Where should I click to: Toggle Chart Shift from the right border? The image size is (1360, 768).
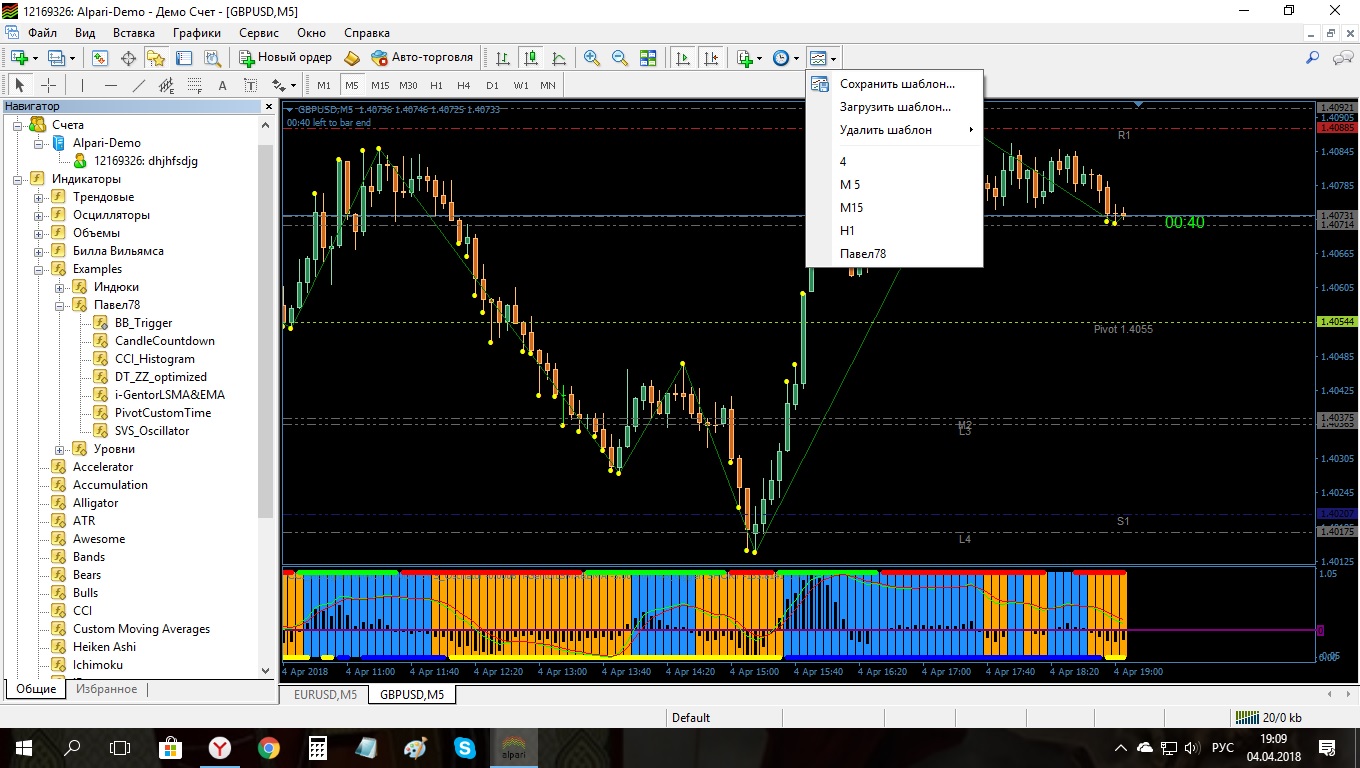coord(711,58)
